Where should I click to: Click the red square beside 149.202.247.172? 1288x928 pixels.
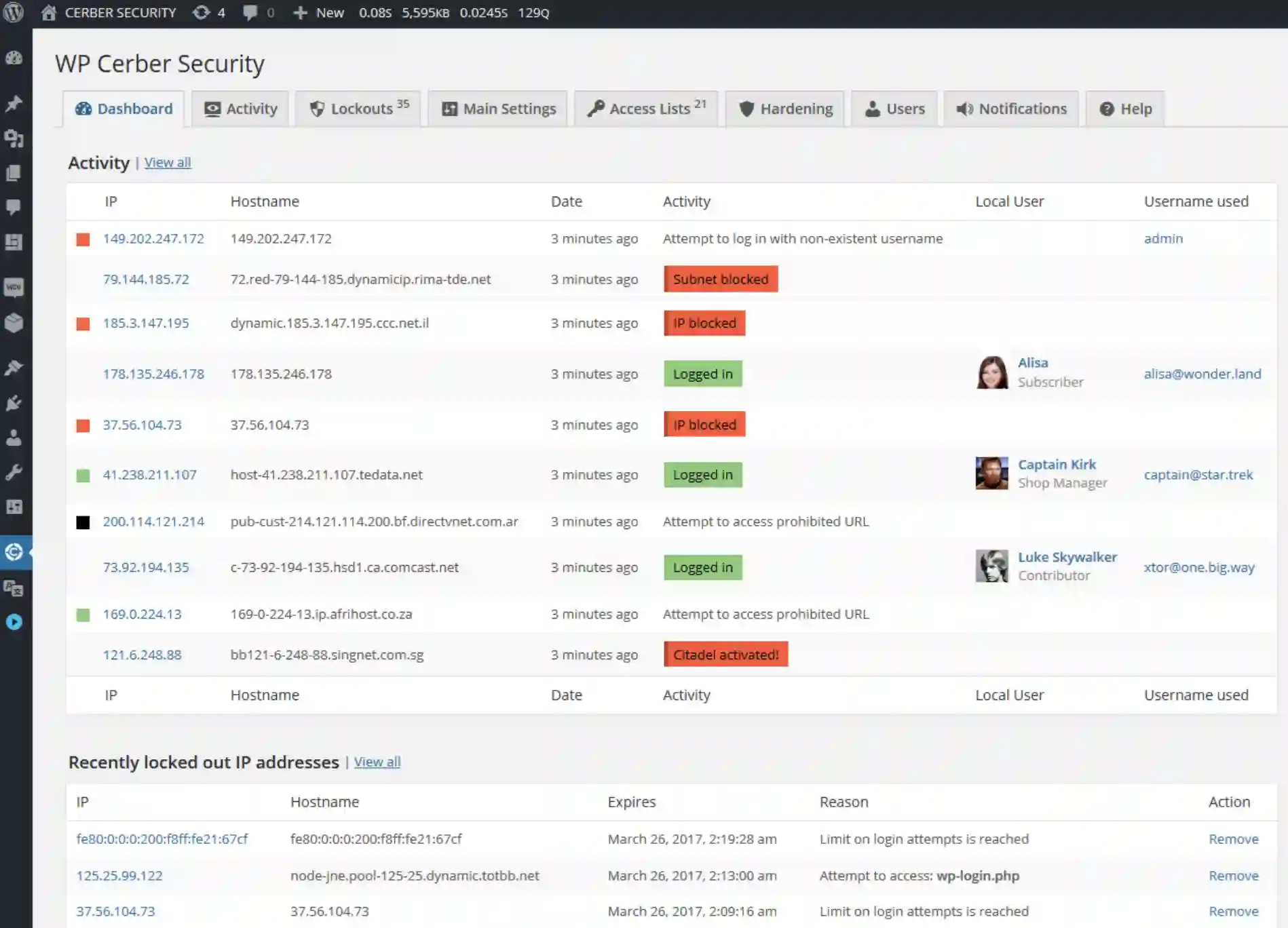pyautogui.click(x=83, y=239)
